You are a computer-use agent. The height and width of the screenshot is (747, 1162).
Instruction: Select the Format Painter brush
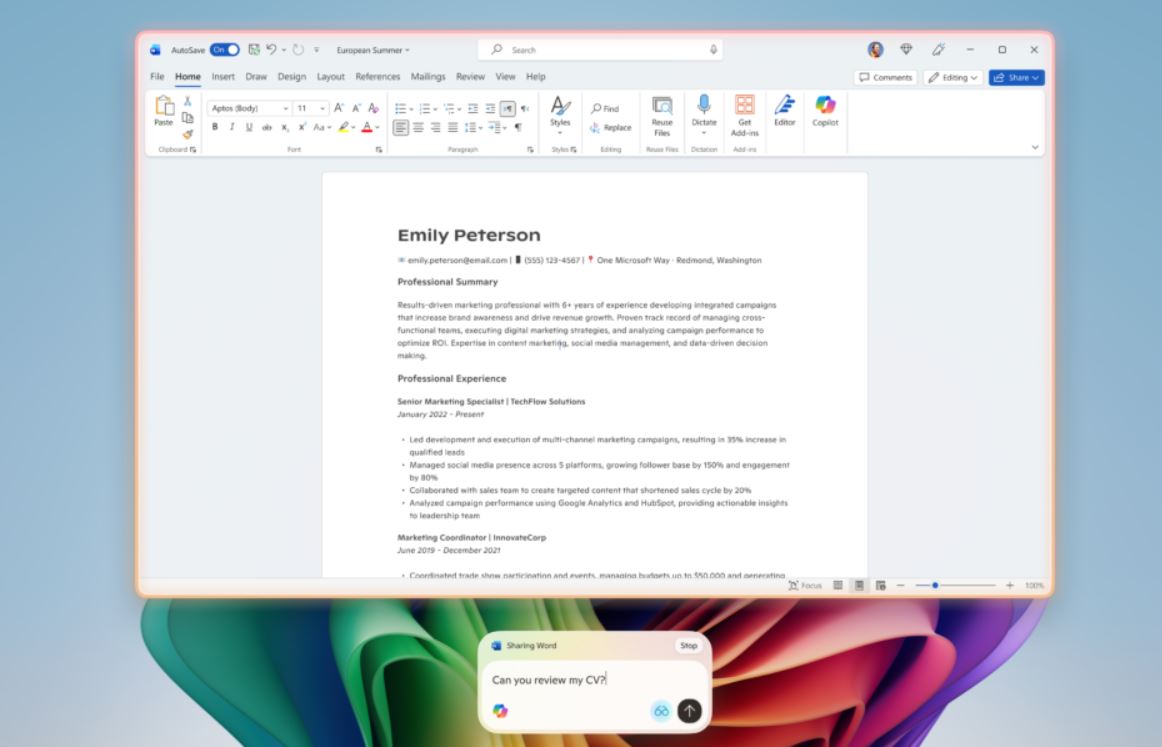187,134
